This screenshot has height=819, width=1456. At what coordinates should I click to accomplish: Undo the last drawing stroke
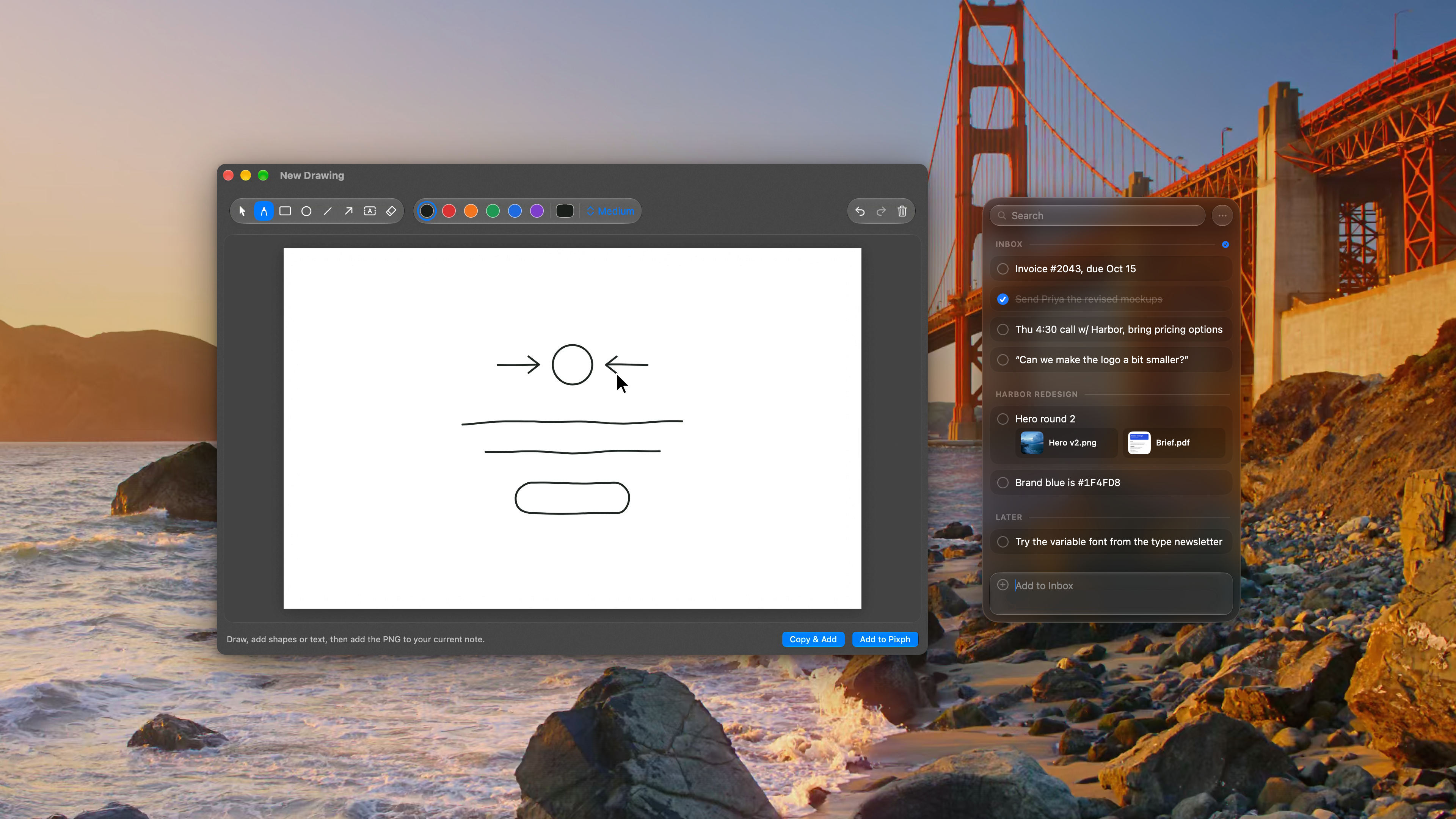coord(860,211)
